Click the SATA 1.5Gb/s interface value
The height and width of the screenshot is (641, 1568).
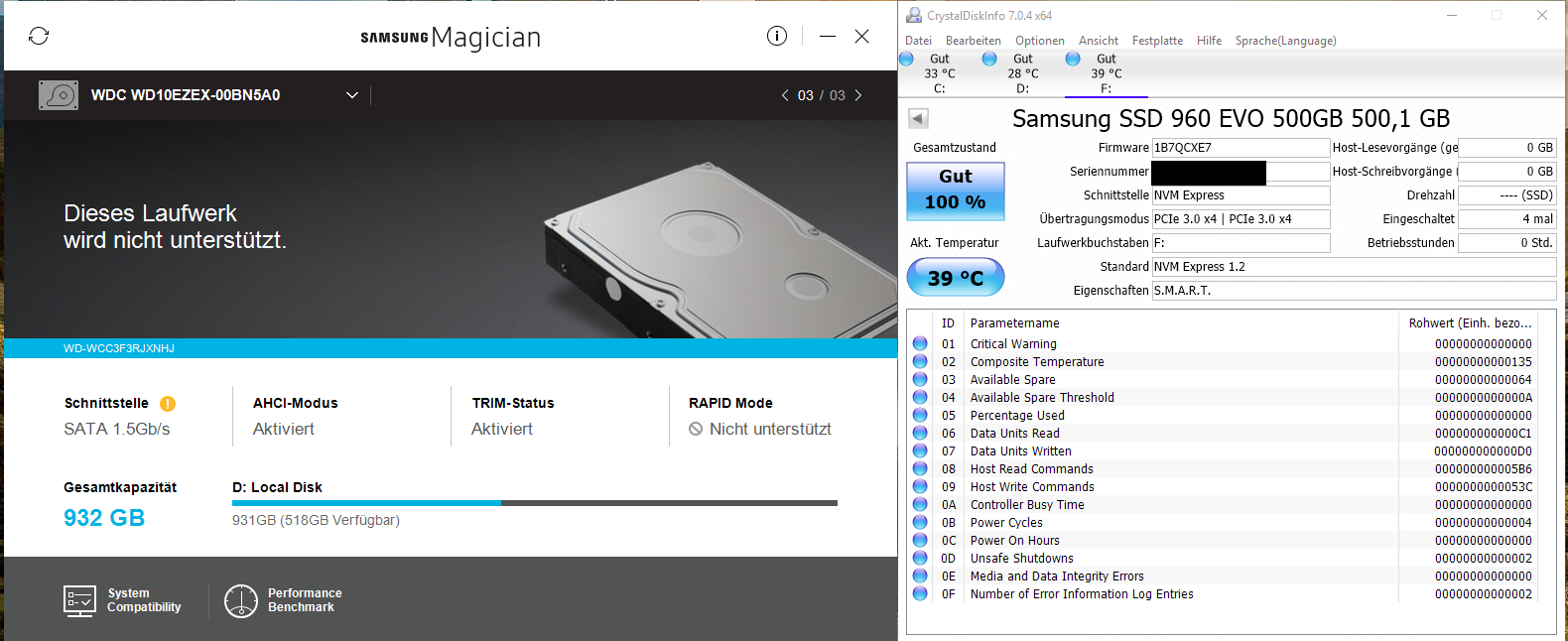pyautogui.click(x=117, y=429)
